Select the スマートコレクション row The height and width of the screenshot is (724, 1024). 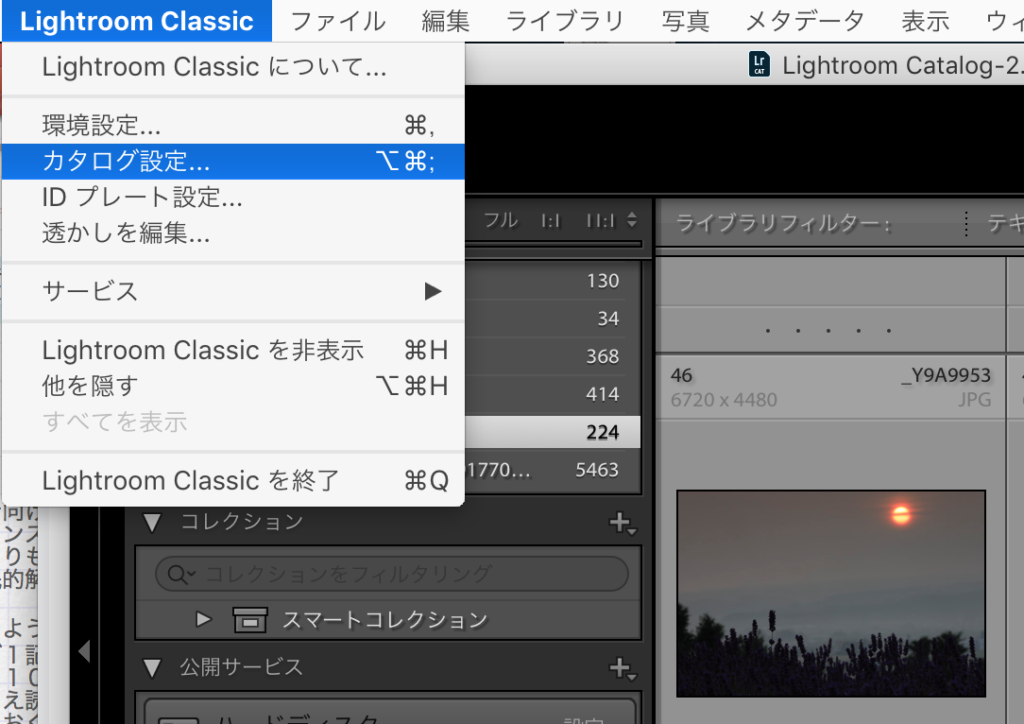(x=388, y=620)
